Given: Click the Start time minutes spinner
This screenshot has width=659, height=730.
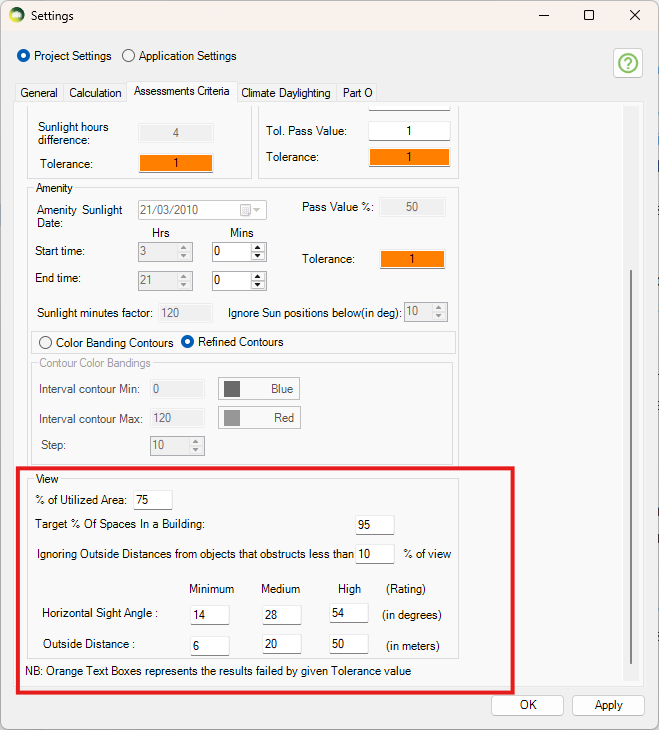Looking at the screenshot, I should (237, 252).
